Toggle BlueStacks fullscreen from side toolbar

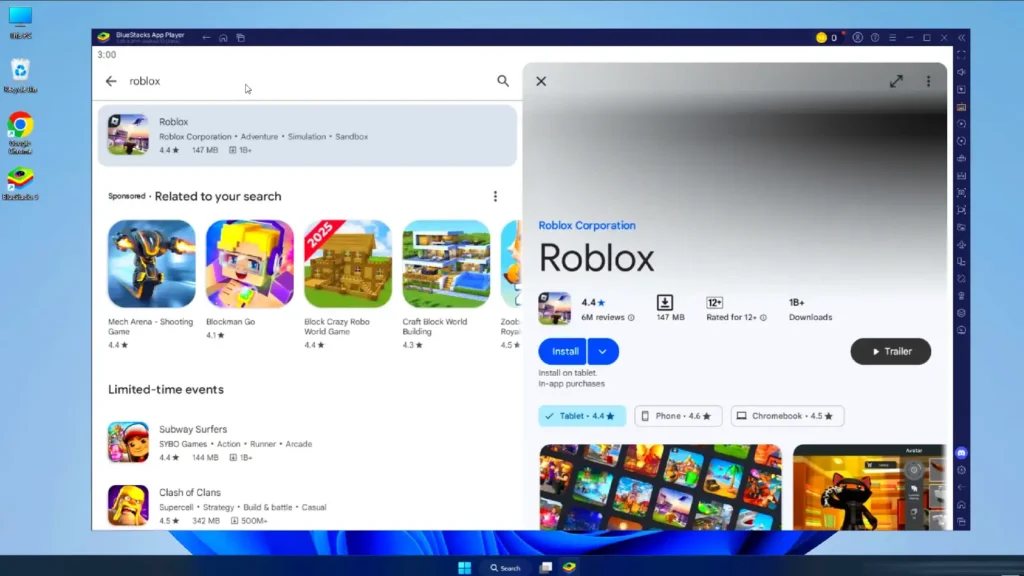[961, 56]
